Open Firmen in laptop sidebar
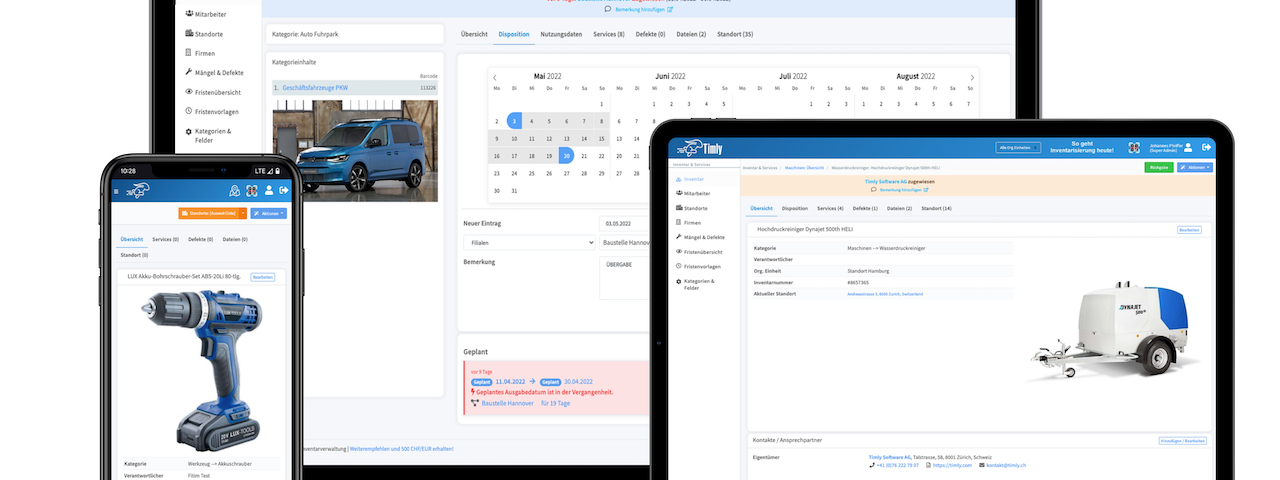 coord(200,53)
